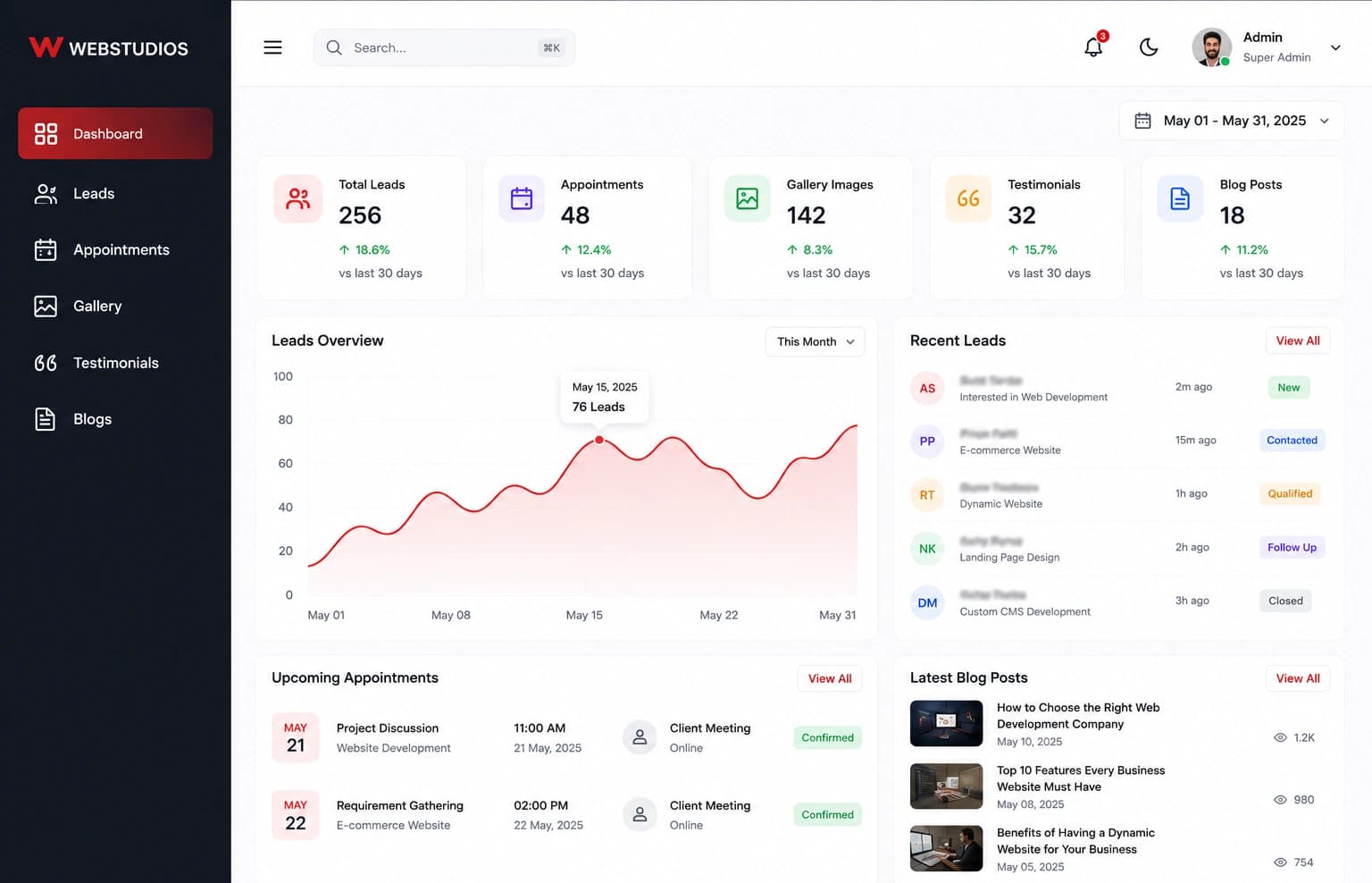
Task: Navigate to Testimonials in the sidebar
Action: click(115, 363)
